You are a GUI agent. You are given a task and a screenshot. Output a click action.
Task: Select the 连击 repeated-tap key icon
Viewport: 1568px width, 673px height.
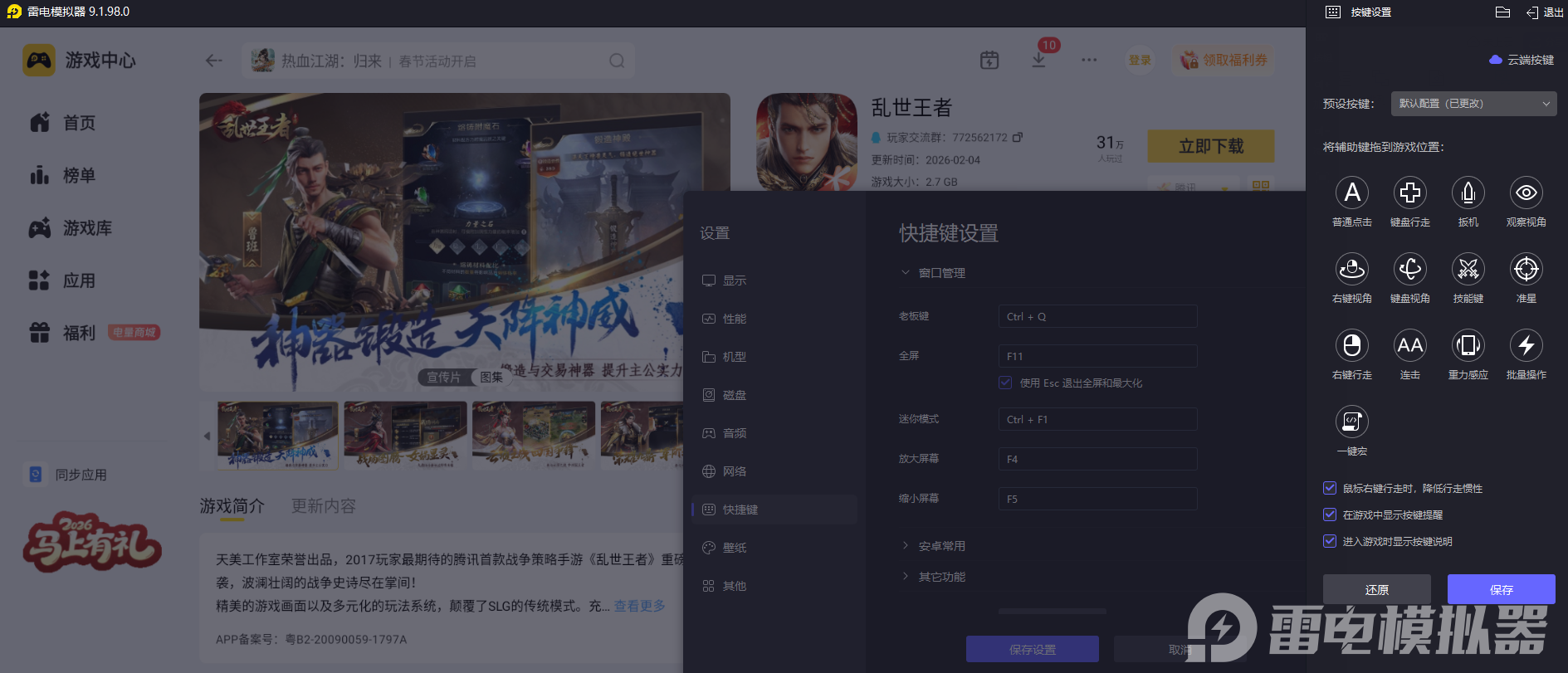tap(1410, 345)
